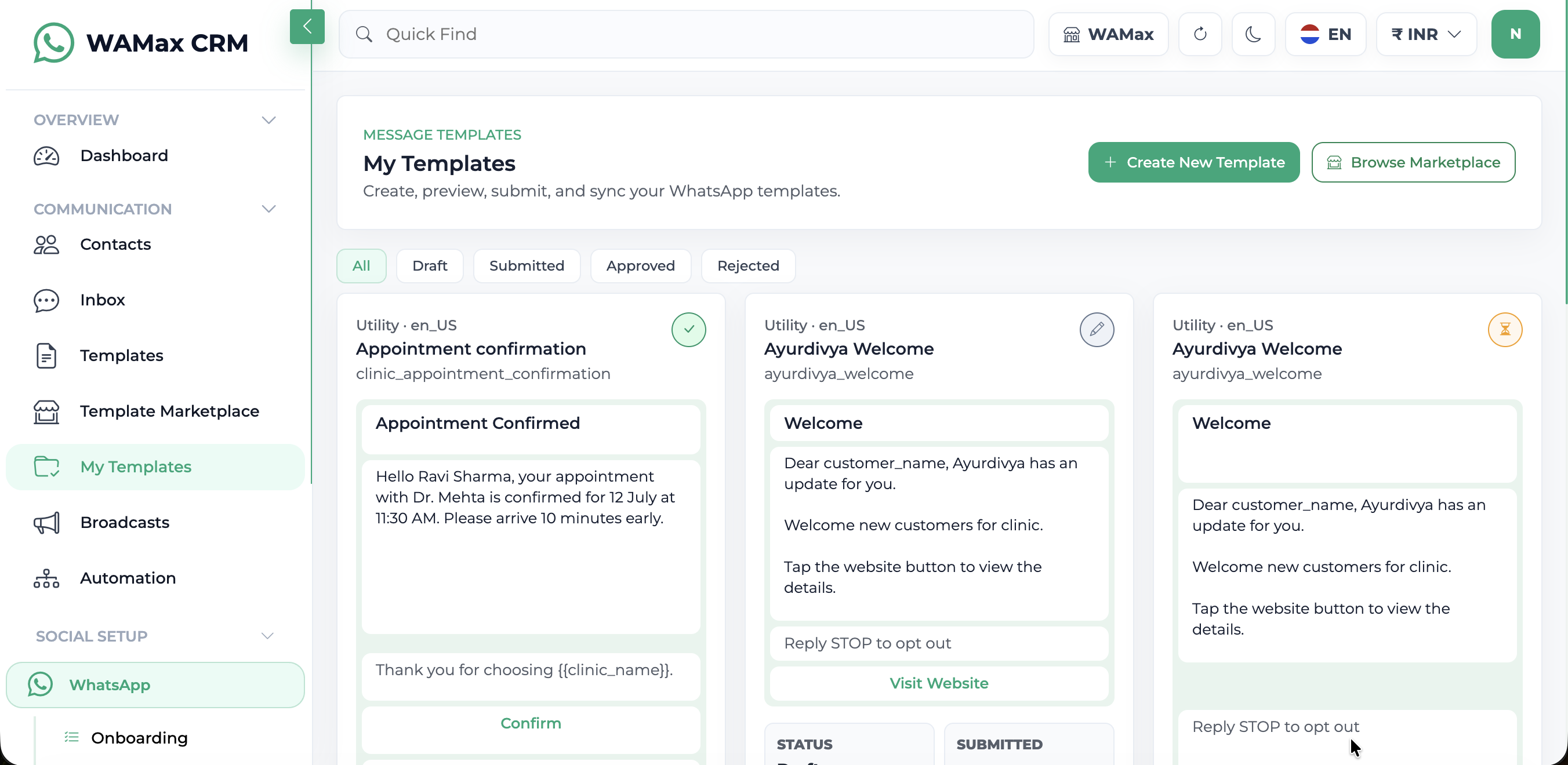
Task: Click the SUBMITTED panel on draft card
Action: tap(1028, 744)
